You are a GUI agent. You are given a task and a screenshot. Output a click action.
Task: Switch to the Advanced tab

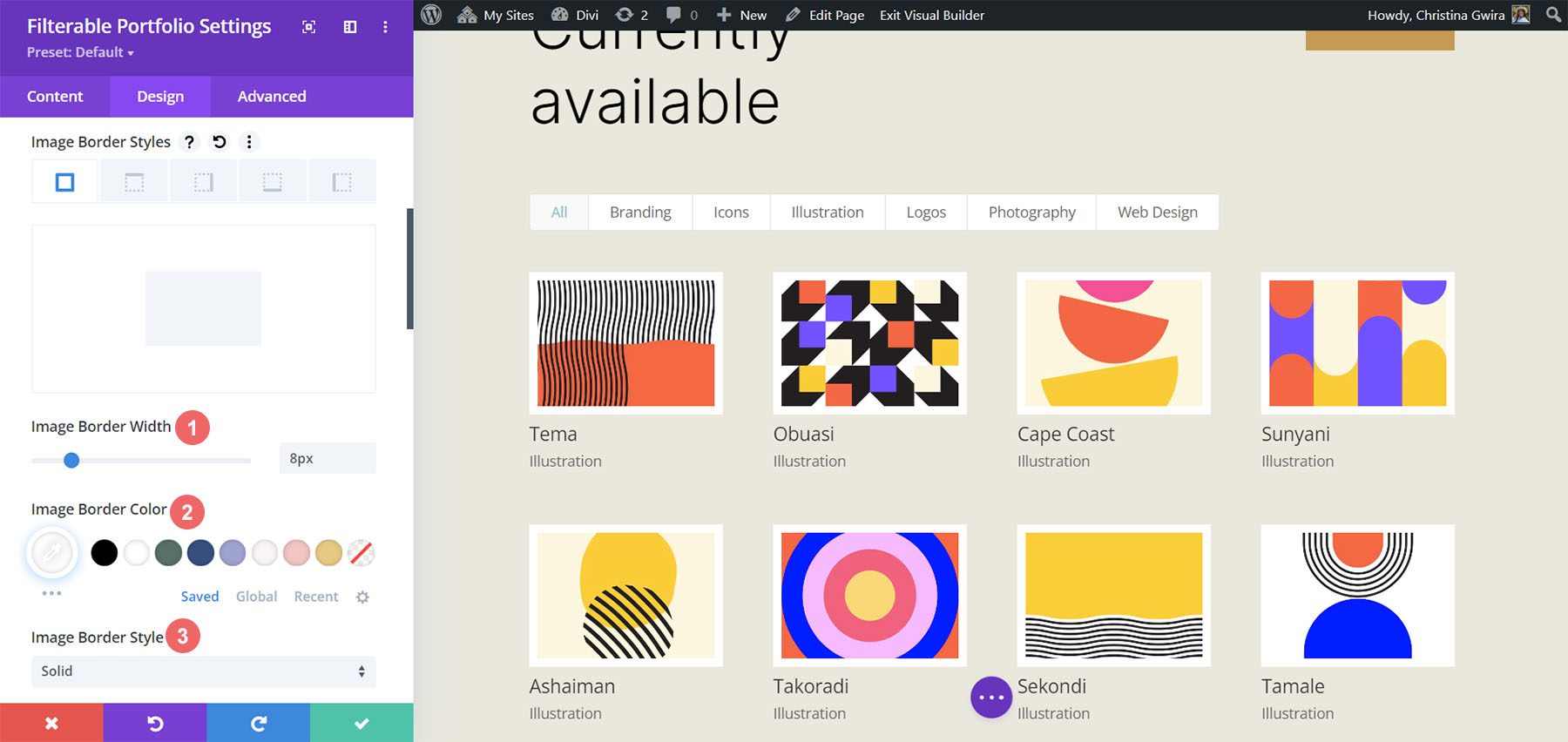pos(272,96)
